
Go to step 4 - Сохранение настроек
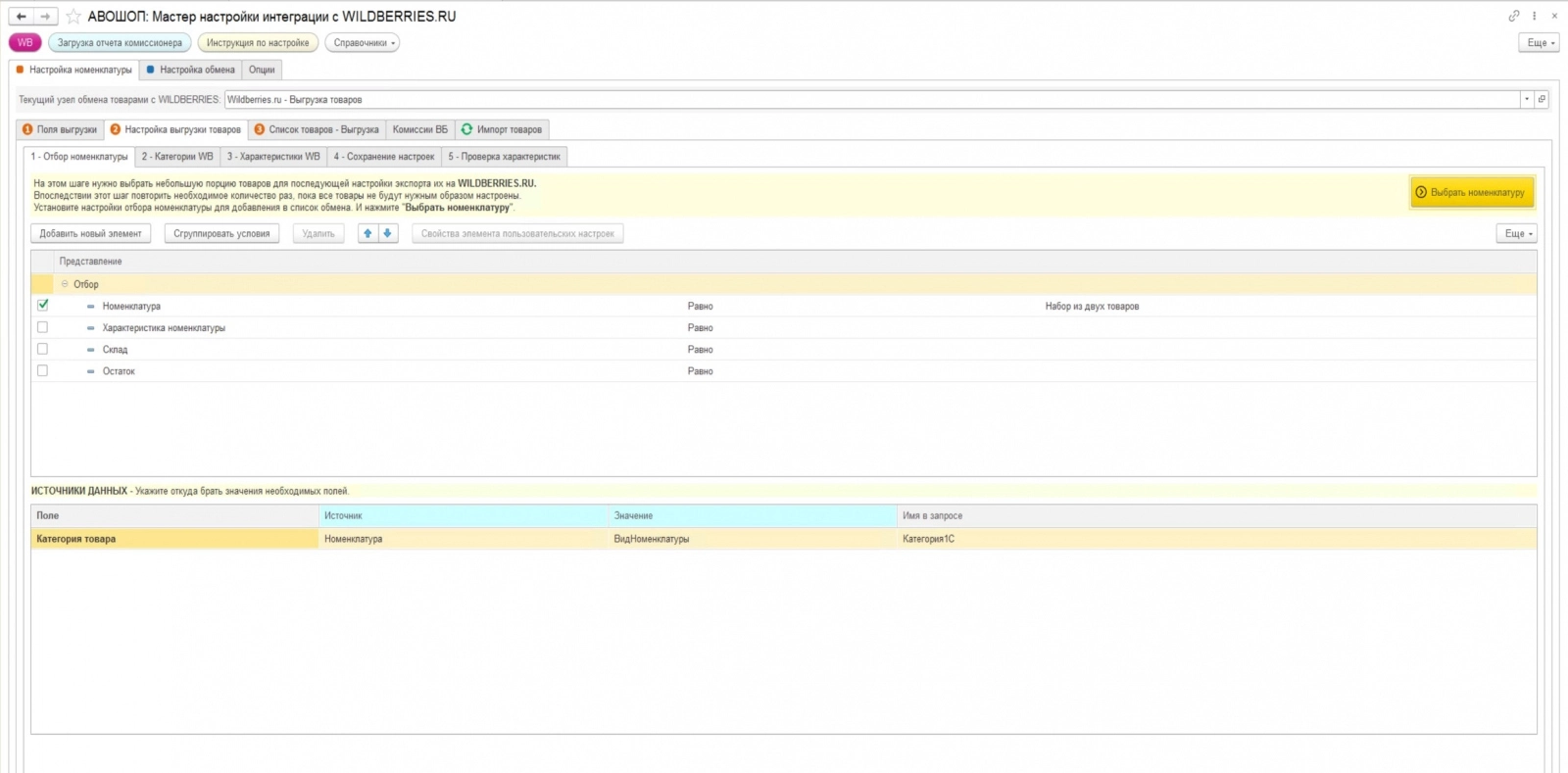click(x=384, y=157)
